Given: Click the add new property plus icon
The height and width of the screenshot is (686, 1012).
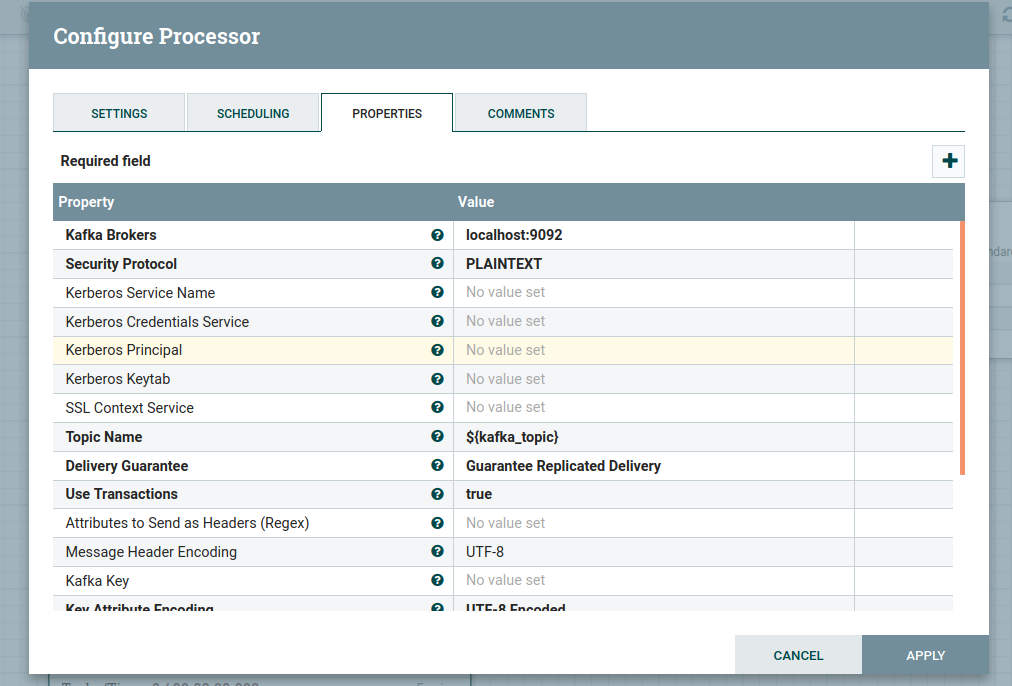Looking at the screenshot, I should [948, 161].
